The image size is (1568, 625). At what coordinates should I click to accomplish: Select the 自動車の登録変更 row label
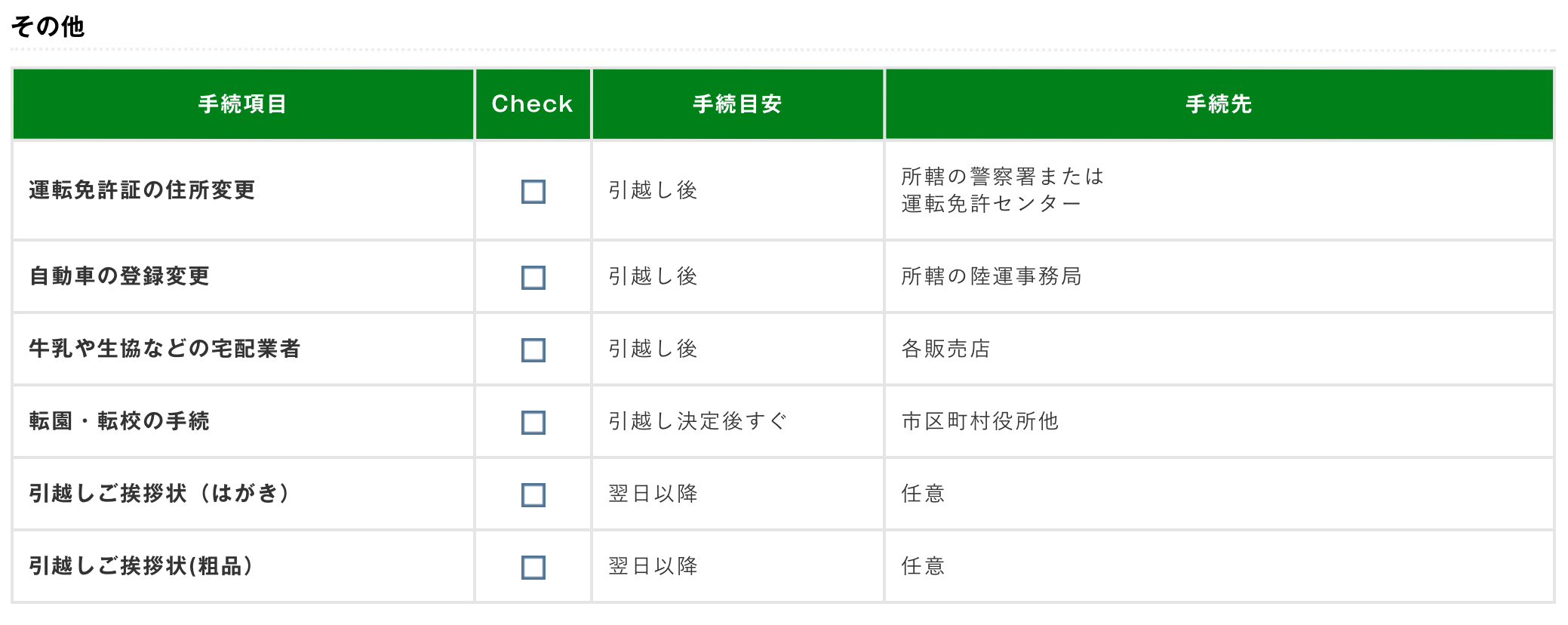(119, 276)
